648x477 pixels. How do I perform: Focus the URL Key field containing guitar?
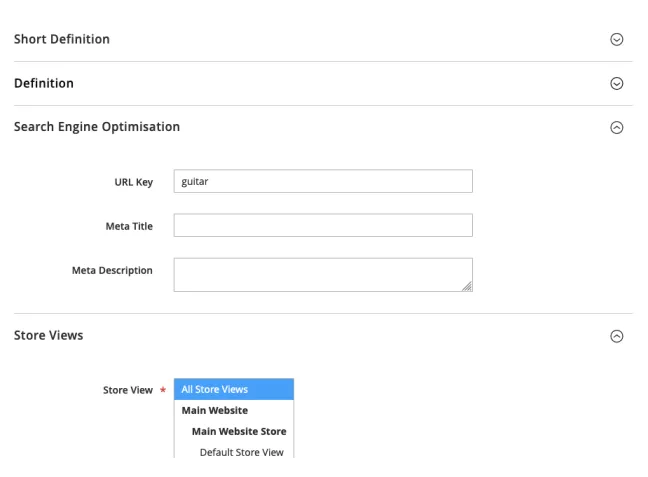pyautogui.click(x=322, y=181)
